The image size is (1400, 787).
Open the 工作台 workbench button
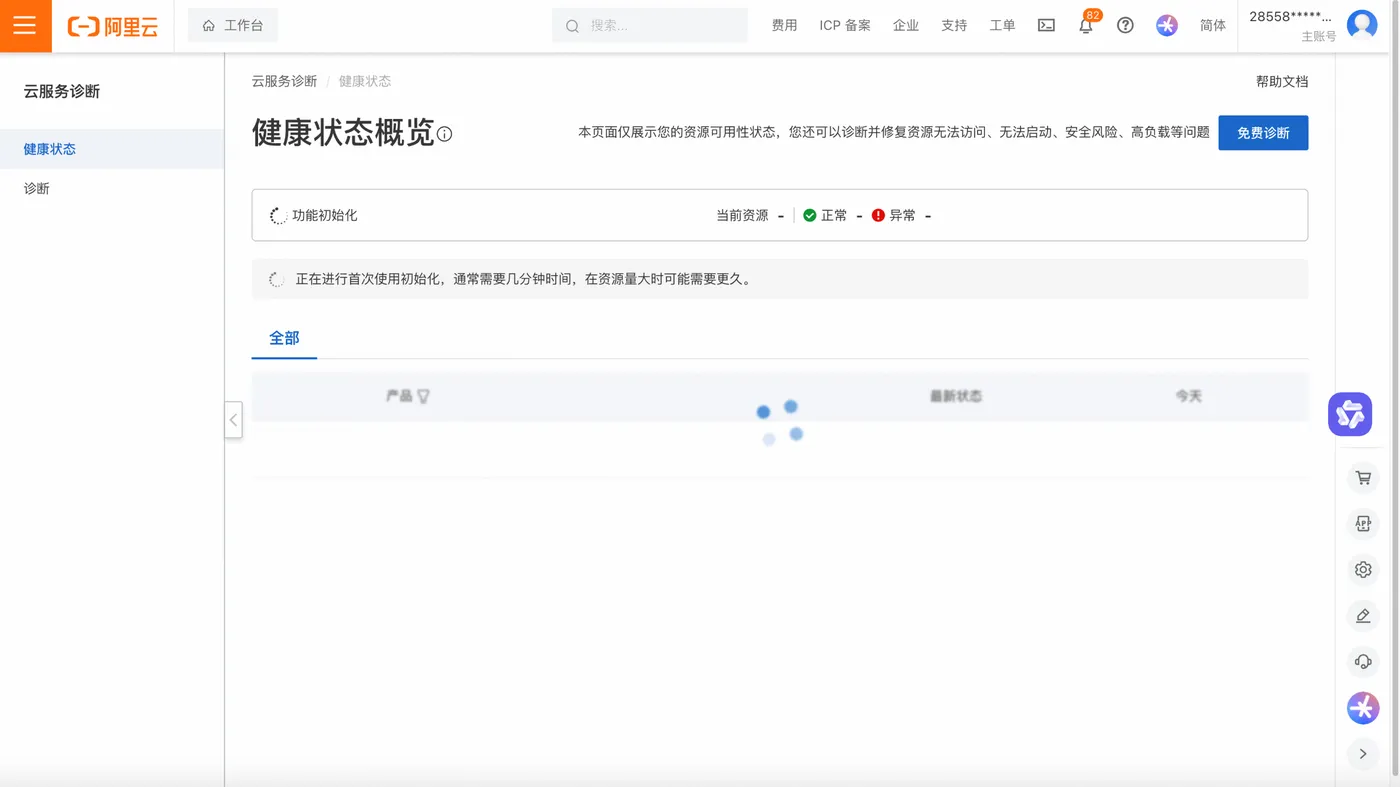click(233, 26)
